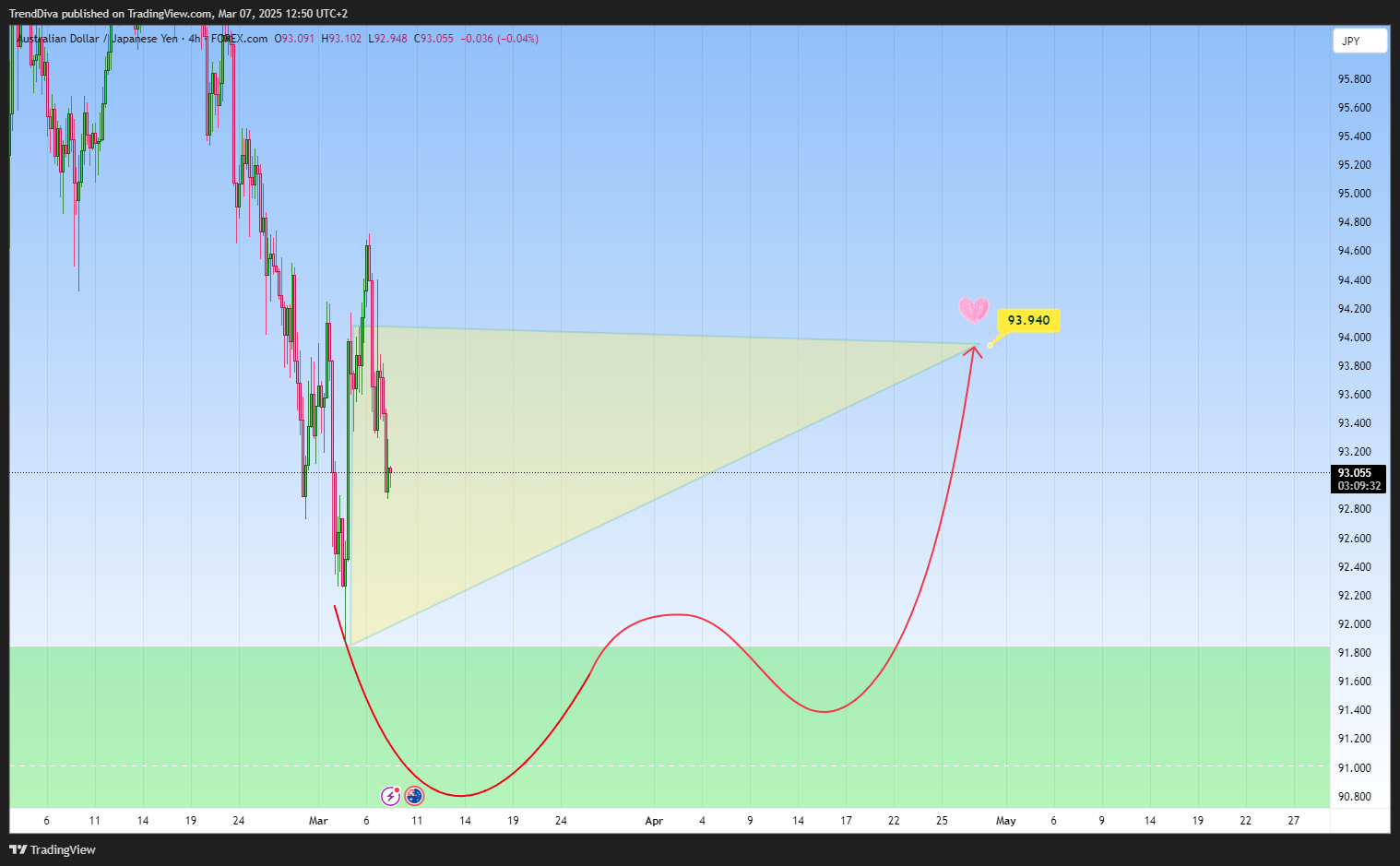Click the 25 date label on time axis
This screenshot has width=1400, height=866.
942,821
